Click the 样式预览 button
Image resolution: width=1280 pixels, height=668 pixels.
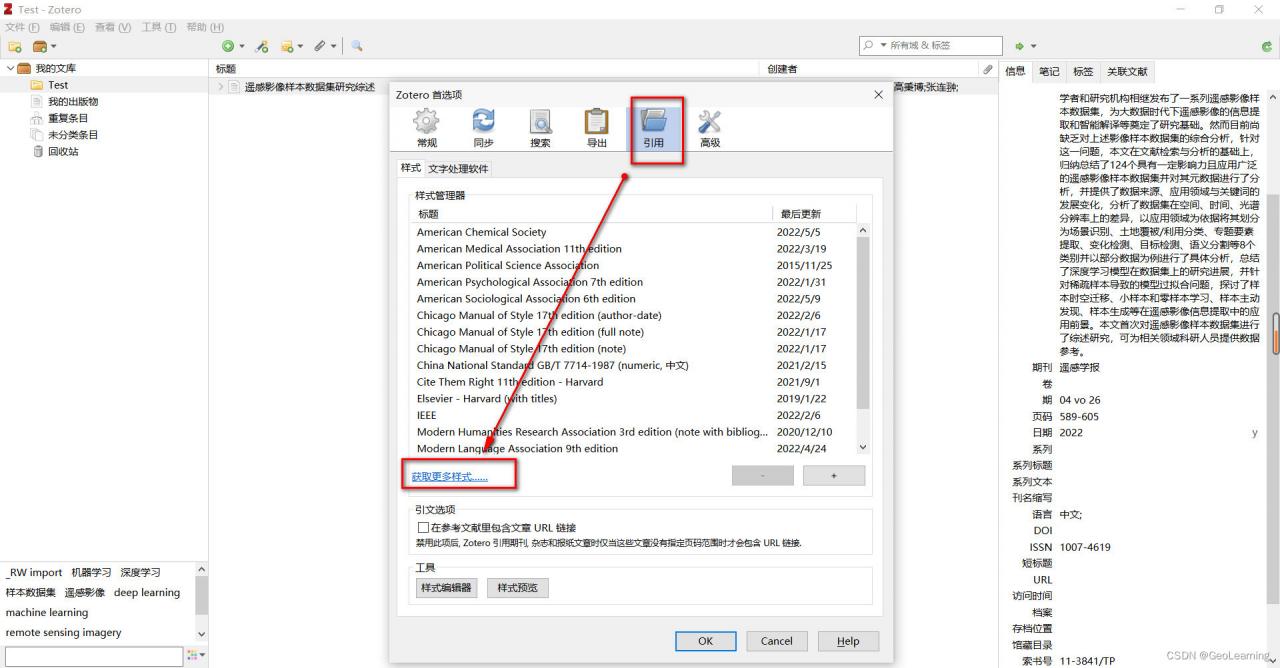tap(517, 588)
